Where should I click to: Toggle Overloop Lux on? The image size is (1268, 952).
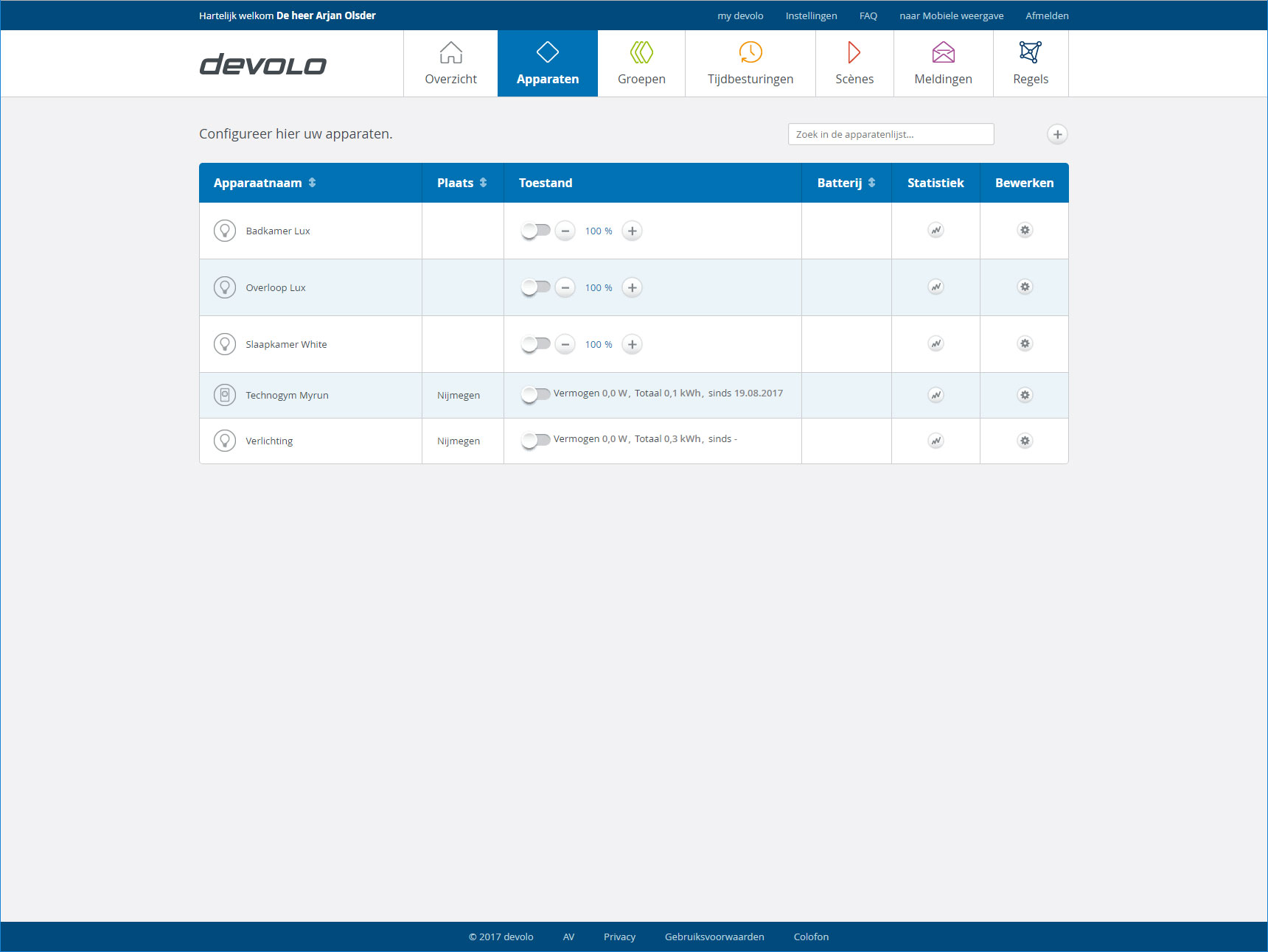[x=535, y=287]
